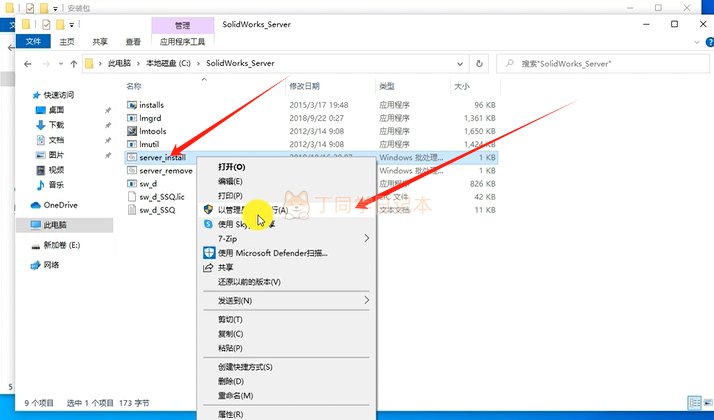Select the sw_d_SSQ.lic file
Image resolution: width=714 pixels, height=420 pixels.
(x=162, y=197)
